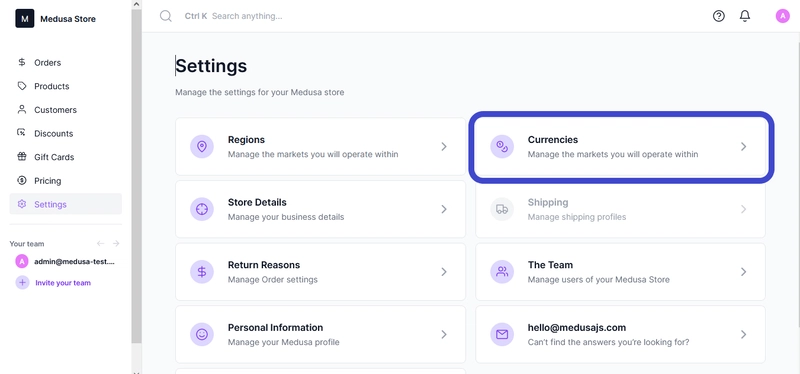
Task: Click the Shipping card title
Action: [547, 202]
